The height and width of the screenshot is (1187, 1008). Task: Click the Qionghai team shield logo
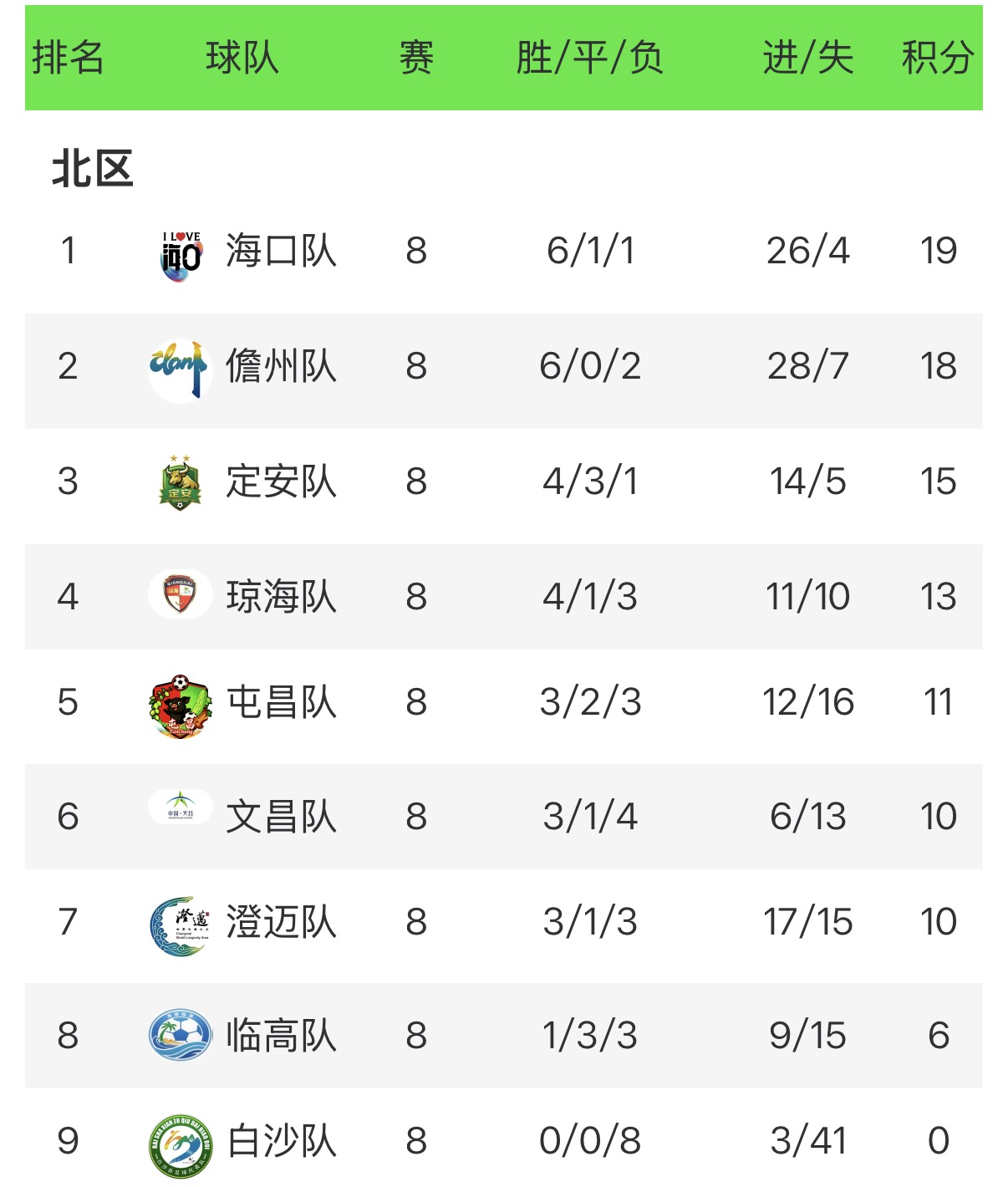(x=180, y=594)
